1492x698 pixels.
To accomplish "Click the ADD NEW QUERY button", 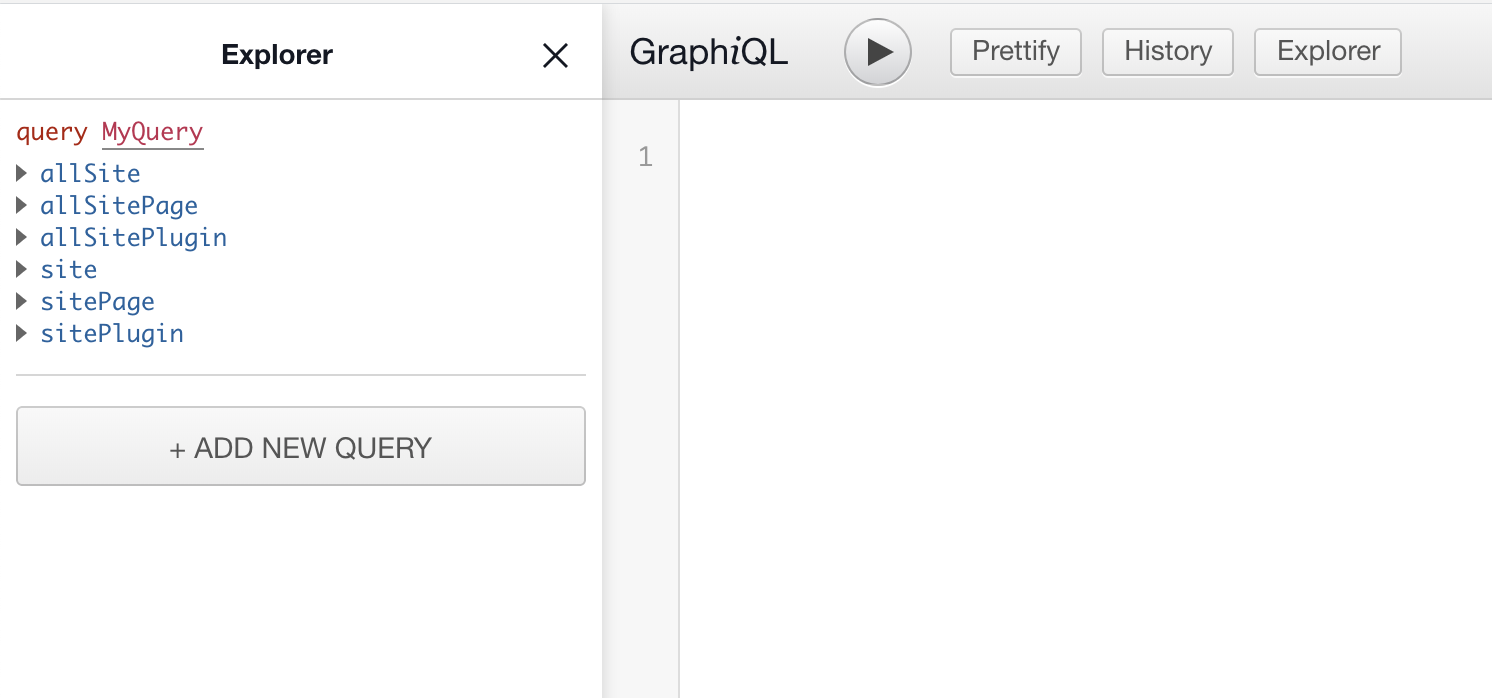I will (300, 446).
